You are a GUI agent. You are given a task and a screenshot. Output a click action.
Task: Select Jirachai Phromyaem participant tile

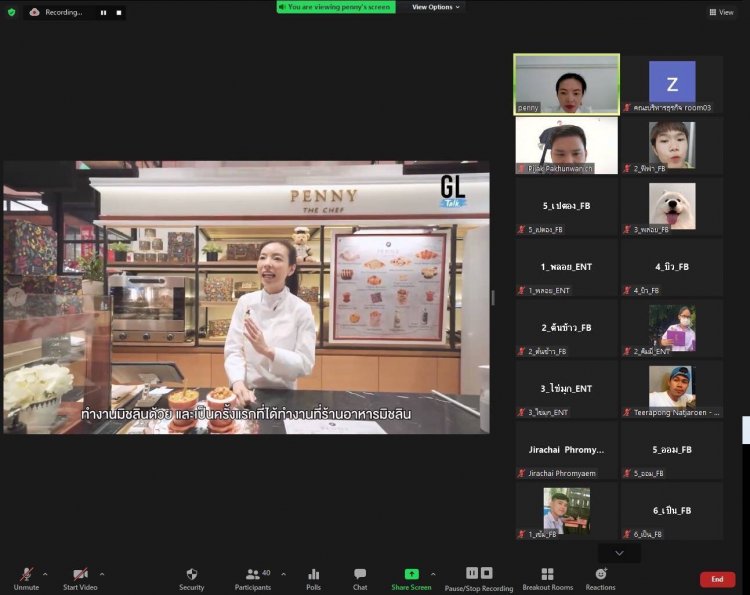[x=566, y=450]
